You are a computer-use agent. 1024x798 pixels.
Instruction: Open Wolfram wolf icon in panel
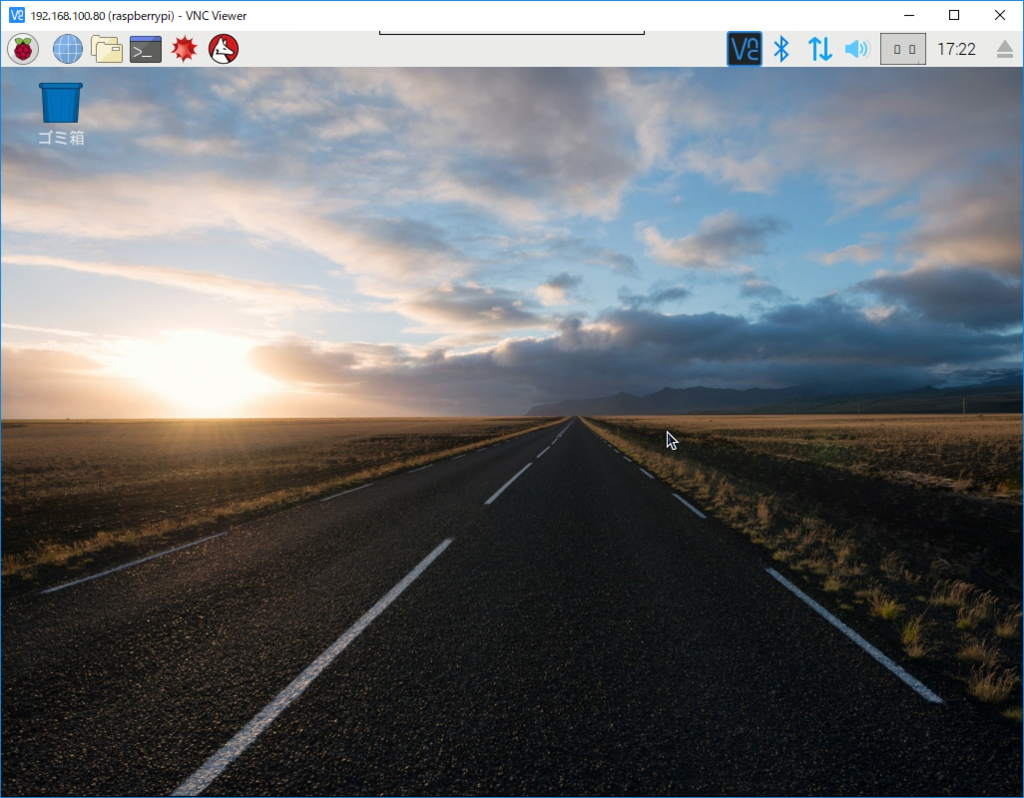click(223, 49)
